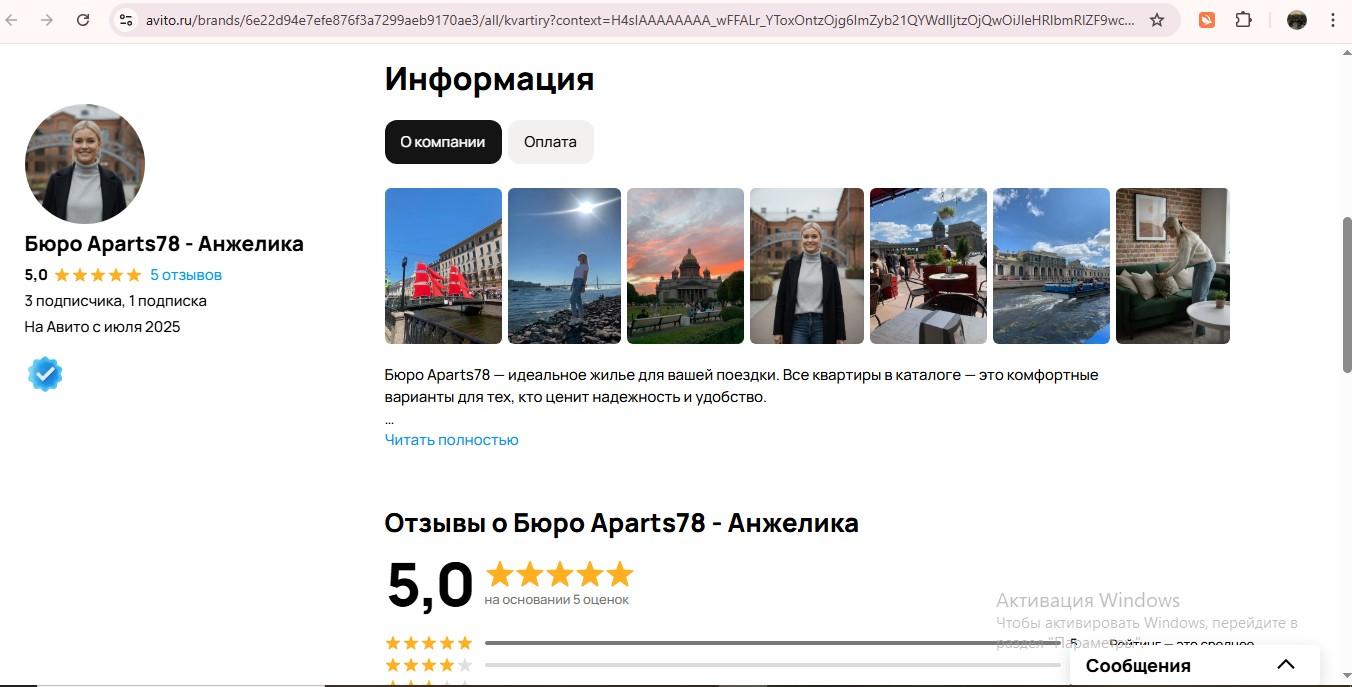The width and height of the screenshot is (1352, 687).
Task: Click the blue verified badge icon
Action: click(45, 374)
